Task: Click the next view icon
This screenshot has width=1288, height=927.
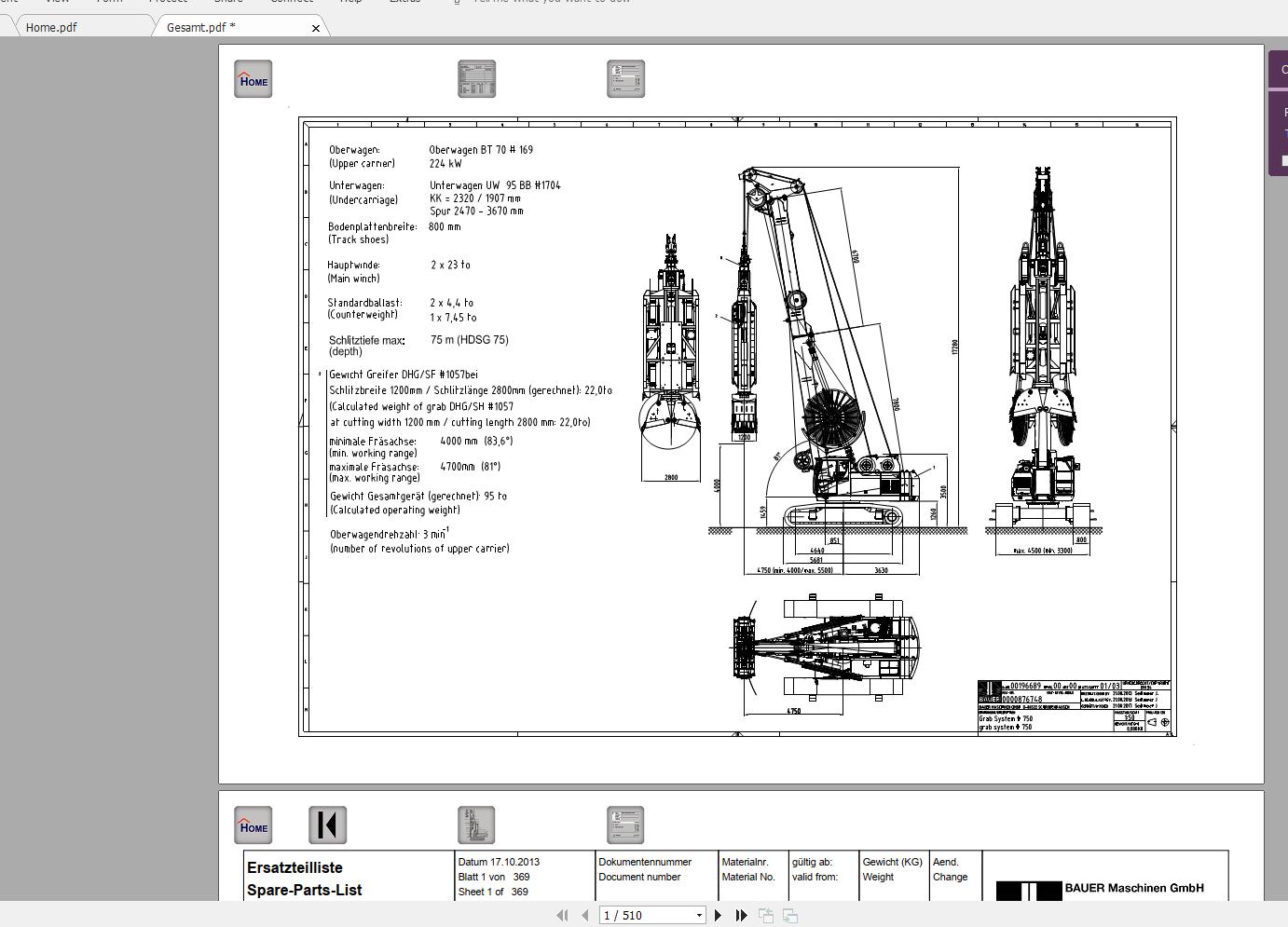Action: point(789,916)
